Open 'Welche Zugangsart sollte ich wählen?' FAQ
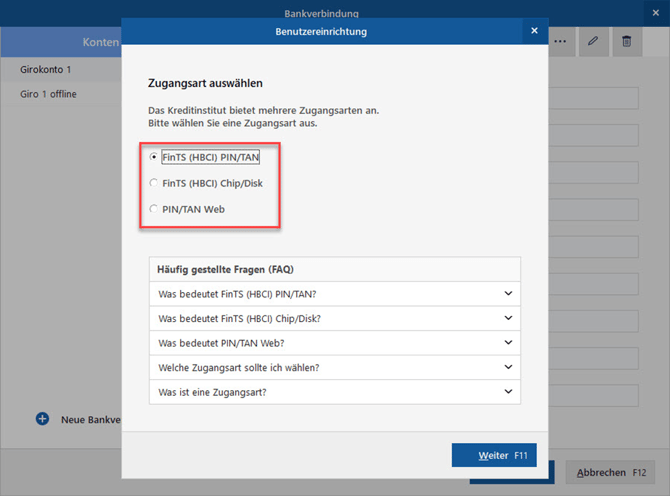 (334, 368)
